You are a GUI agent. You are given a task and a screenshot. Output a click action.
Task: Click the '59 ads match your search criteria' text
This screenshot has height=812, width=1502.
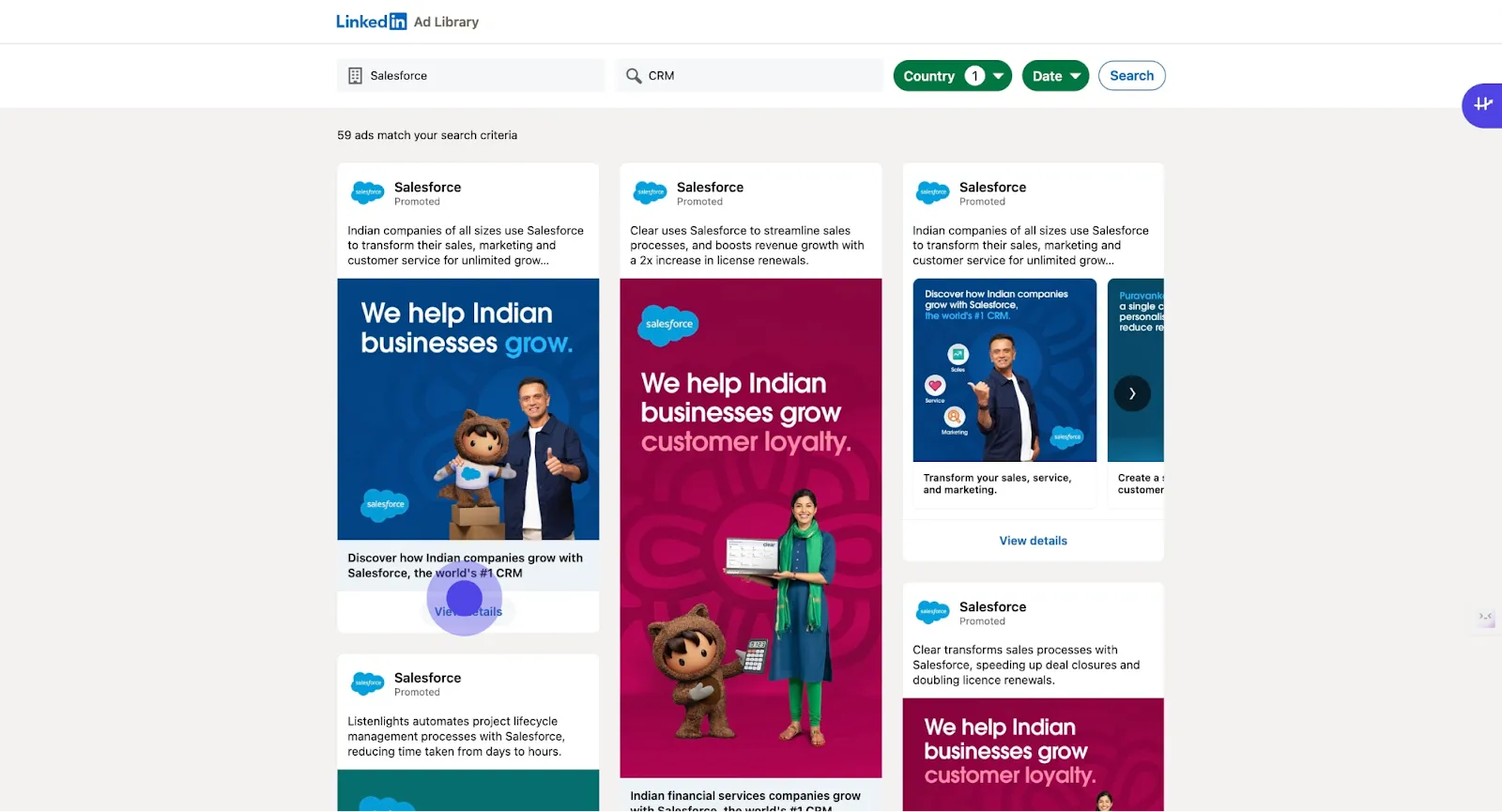coord(427,135)
